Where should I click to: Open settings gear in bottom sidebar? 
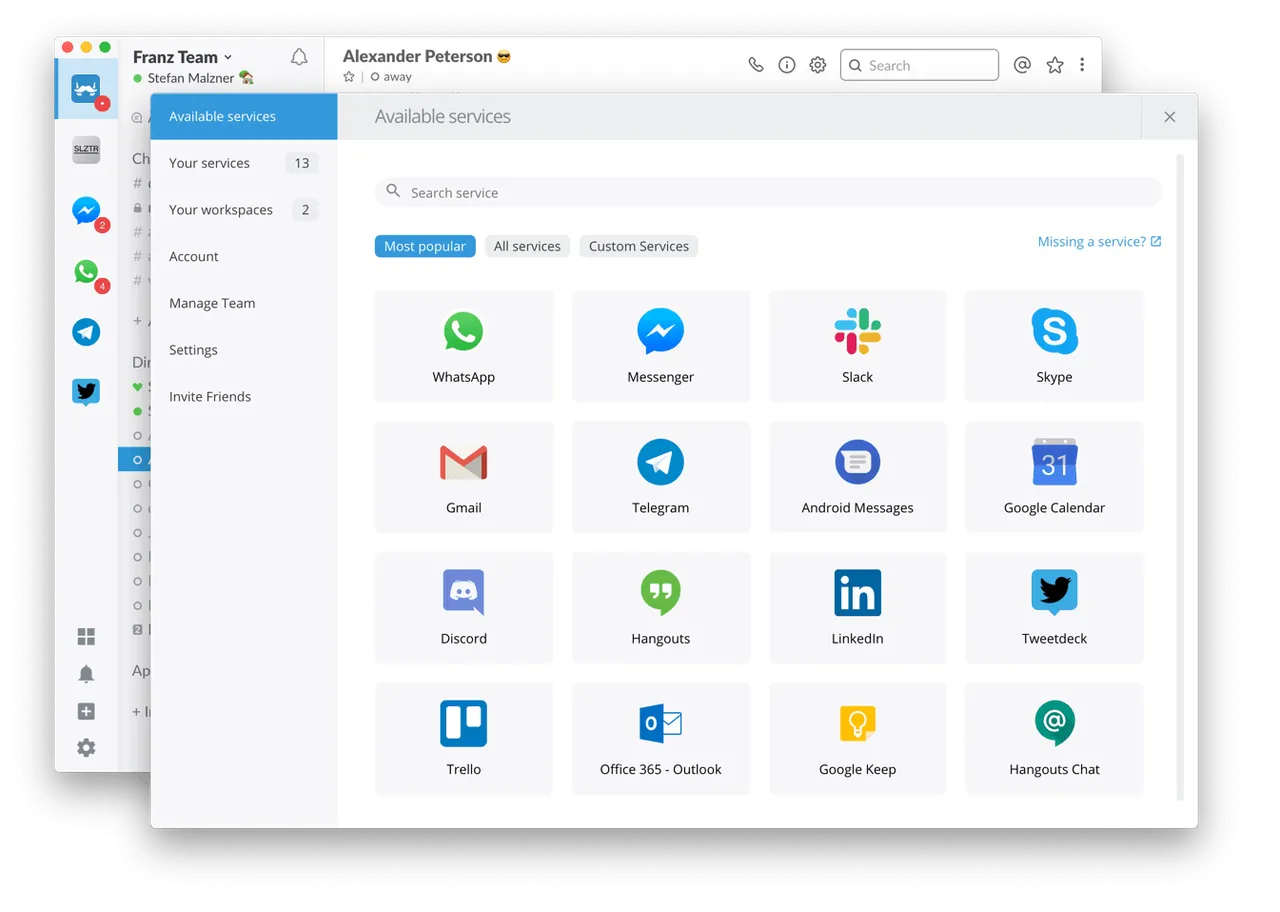(x=86, y=748)
